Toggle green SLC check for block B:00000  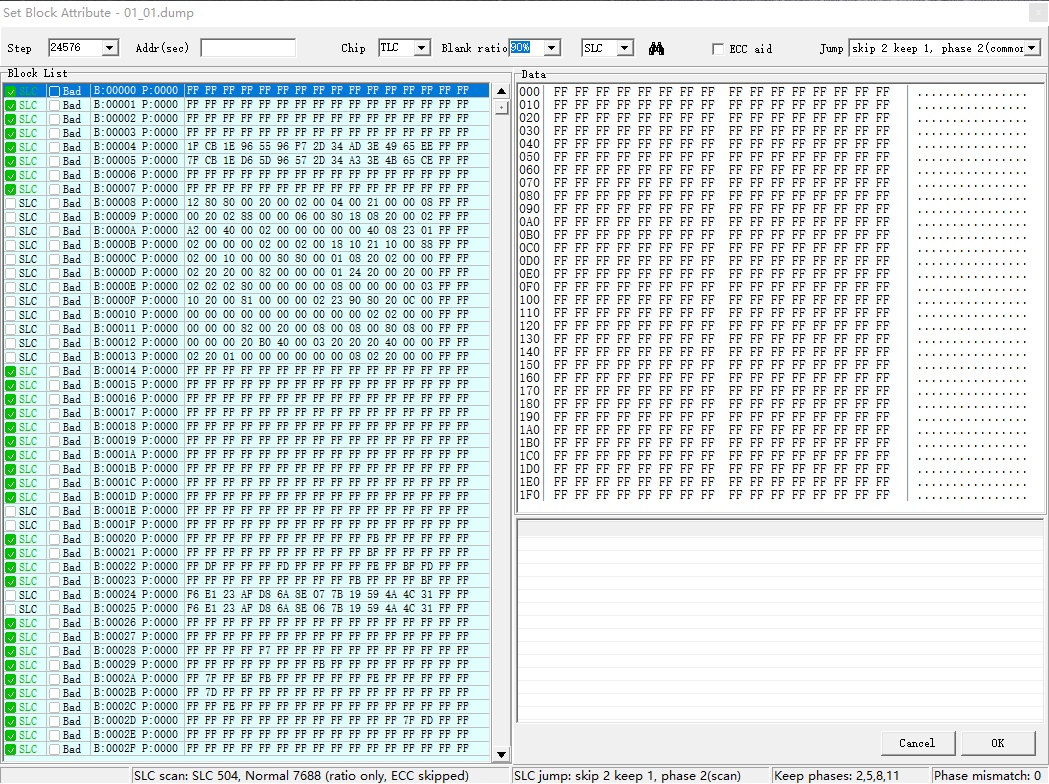pos(11,91)
